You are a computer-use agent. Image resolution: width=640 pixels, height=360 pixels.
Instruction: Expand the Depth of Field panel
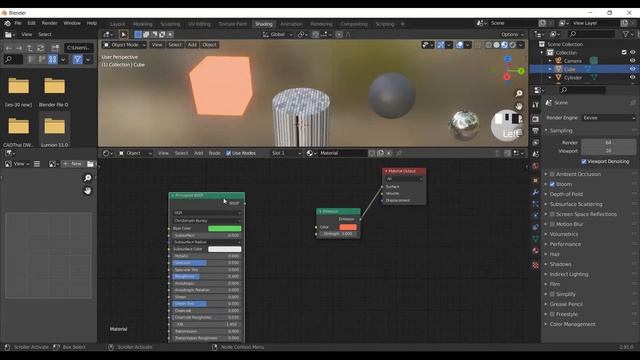click(566, 194)
